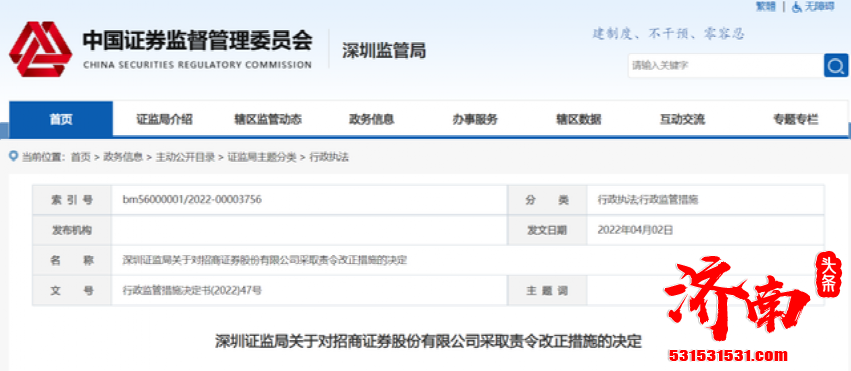This screenshot has height=371, width=851.
Task: Go to 政务信息 in the breadcrumb
Action: pos(123,157)
